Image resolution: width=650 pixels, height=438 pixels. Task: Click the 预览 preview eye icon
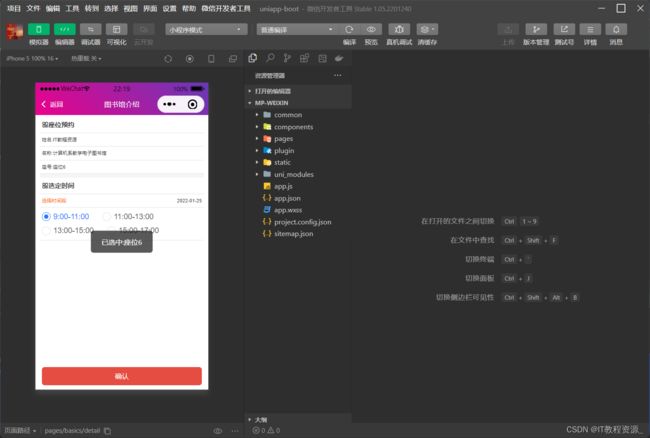click(x=371, y=29)
